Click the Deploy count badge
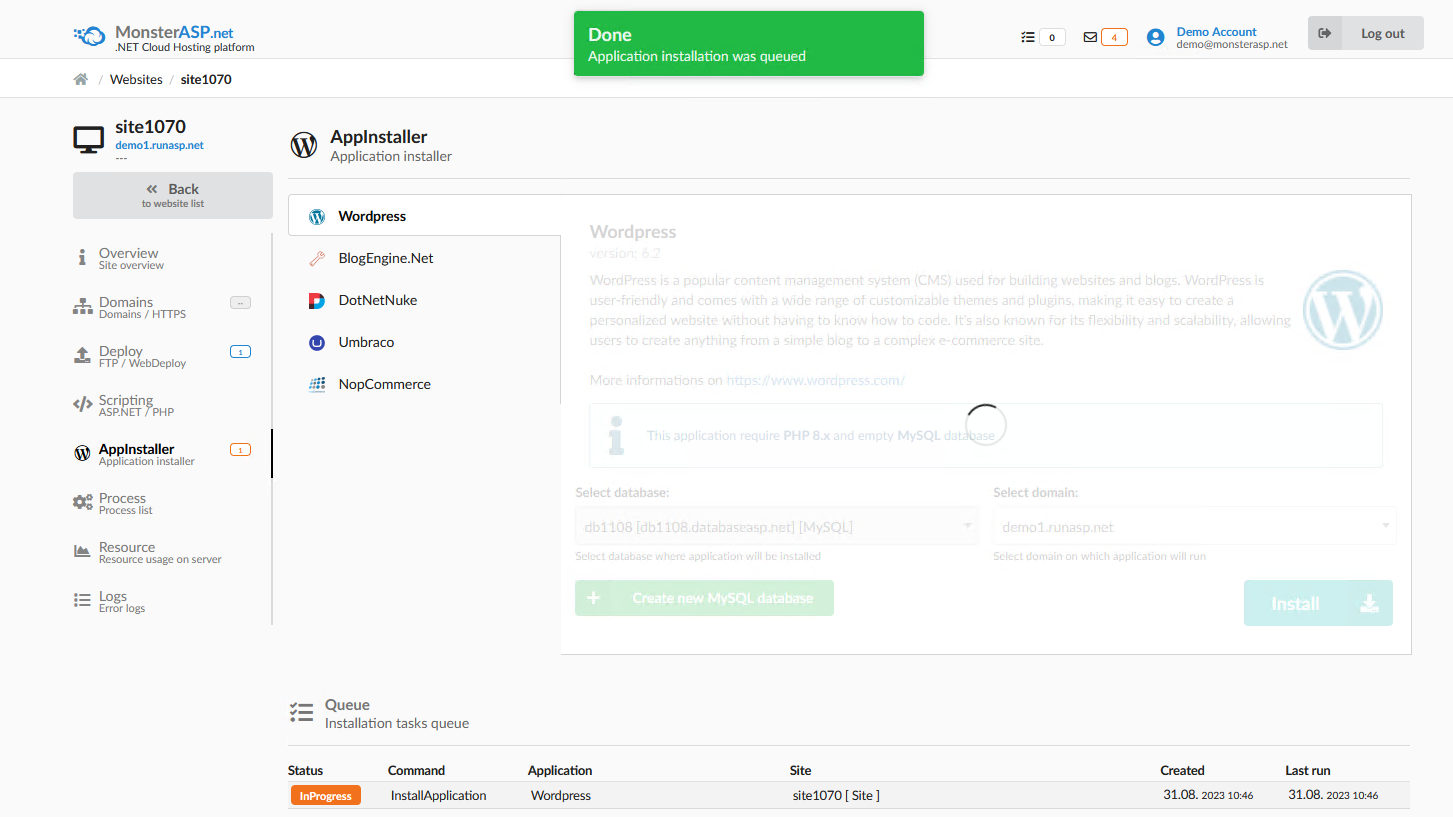This screenshot has width=1453, height=817. click(240, 351)
